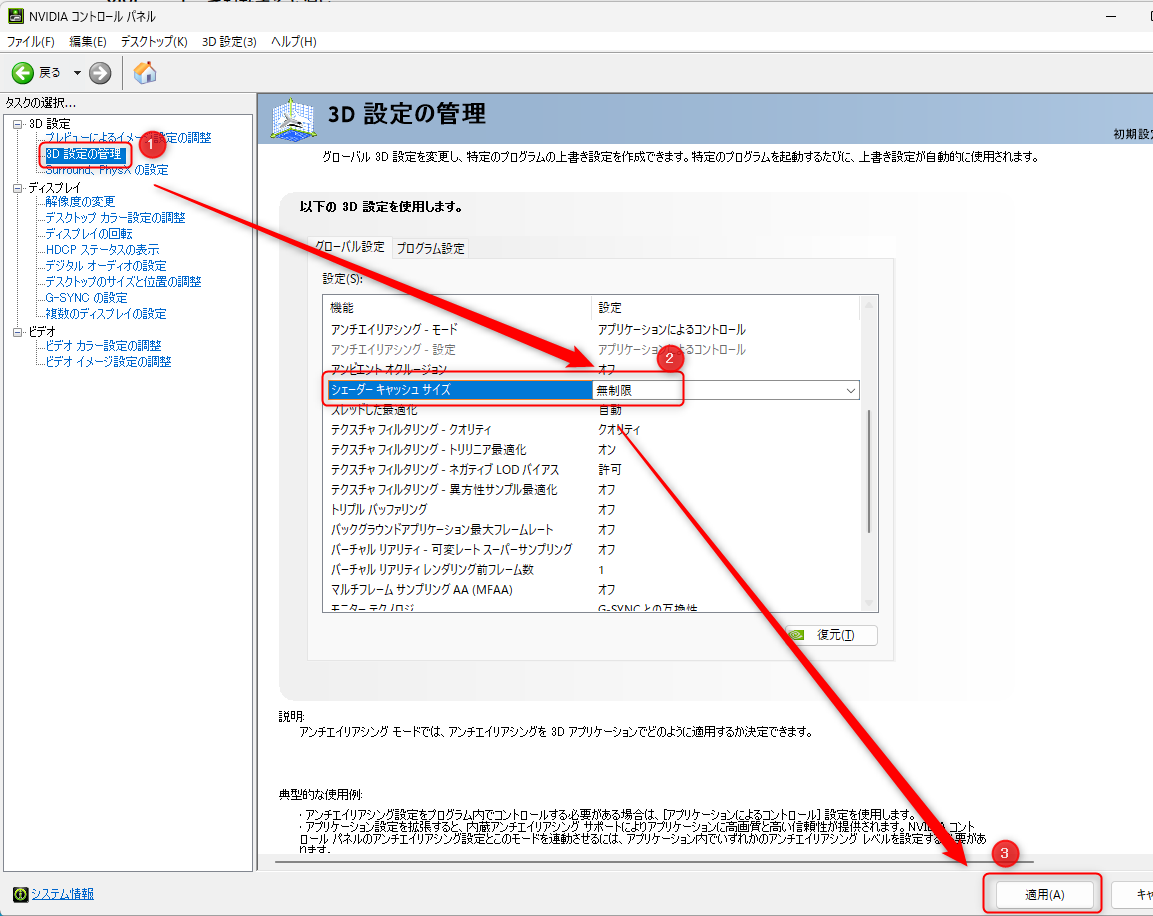Click the Home icon in toolbar
1153x916 pixels.
(x=145, y=72)
